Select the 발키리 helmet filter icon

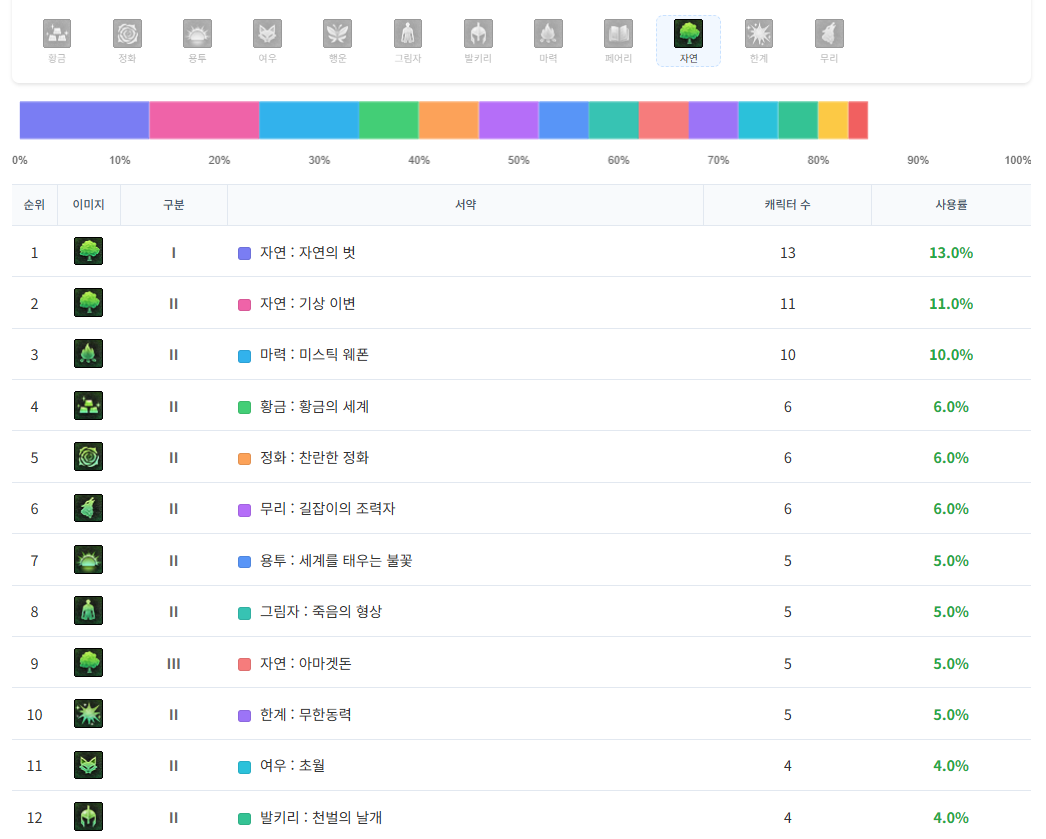pos(478,34)
